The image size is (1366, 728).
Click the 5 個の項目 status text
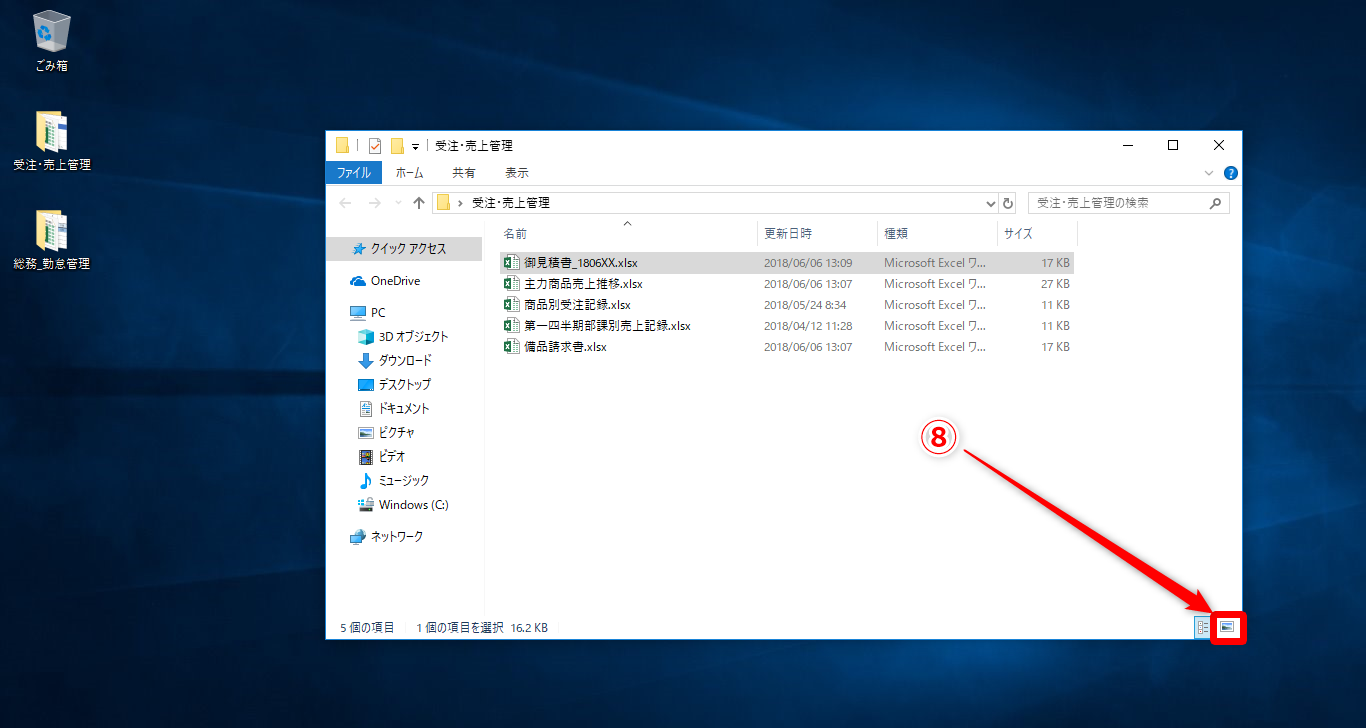pos(367,628)
